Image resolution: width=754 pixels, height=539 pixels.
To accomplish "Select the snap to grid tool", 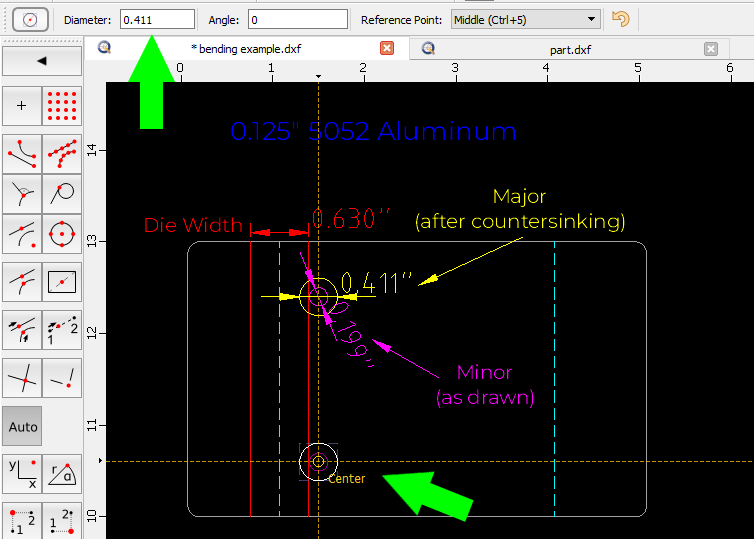I will [x=62, y=105].
